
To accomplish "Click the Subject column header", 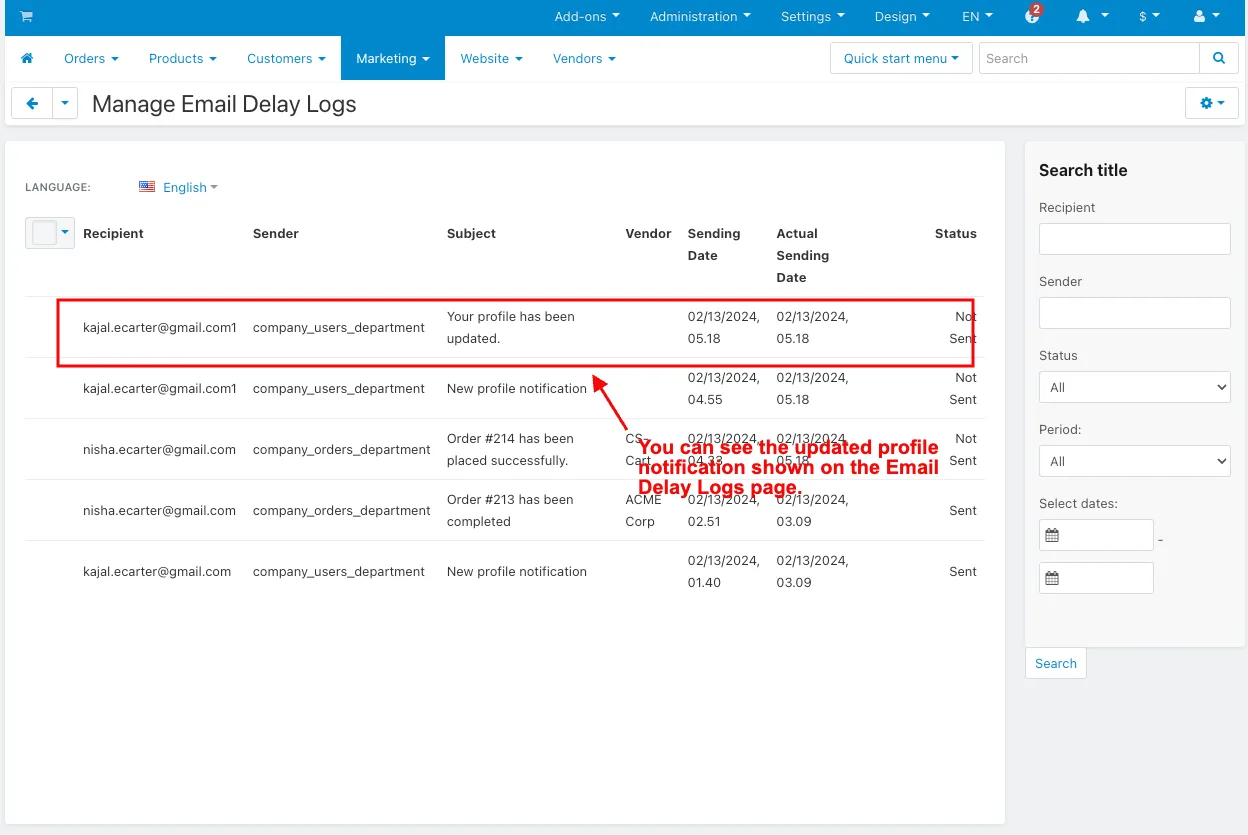I will pyautogui.click(x=471, y=233).
